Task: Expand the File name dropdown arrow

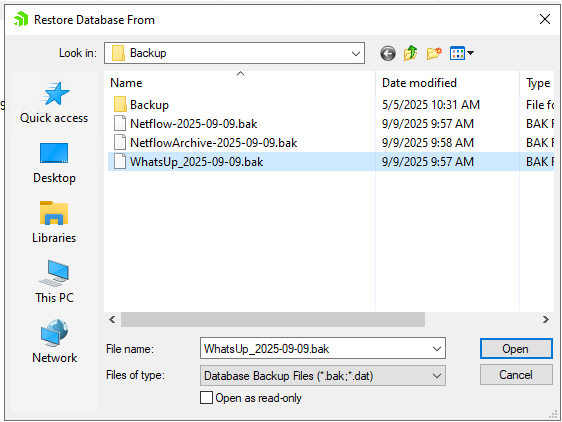Action: tap(437, 348)
